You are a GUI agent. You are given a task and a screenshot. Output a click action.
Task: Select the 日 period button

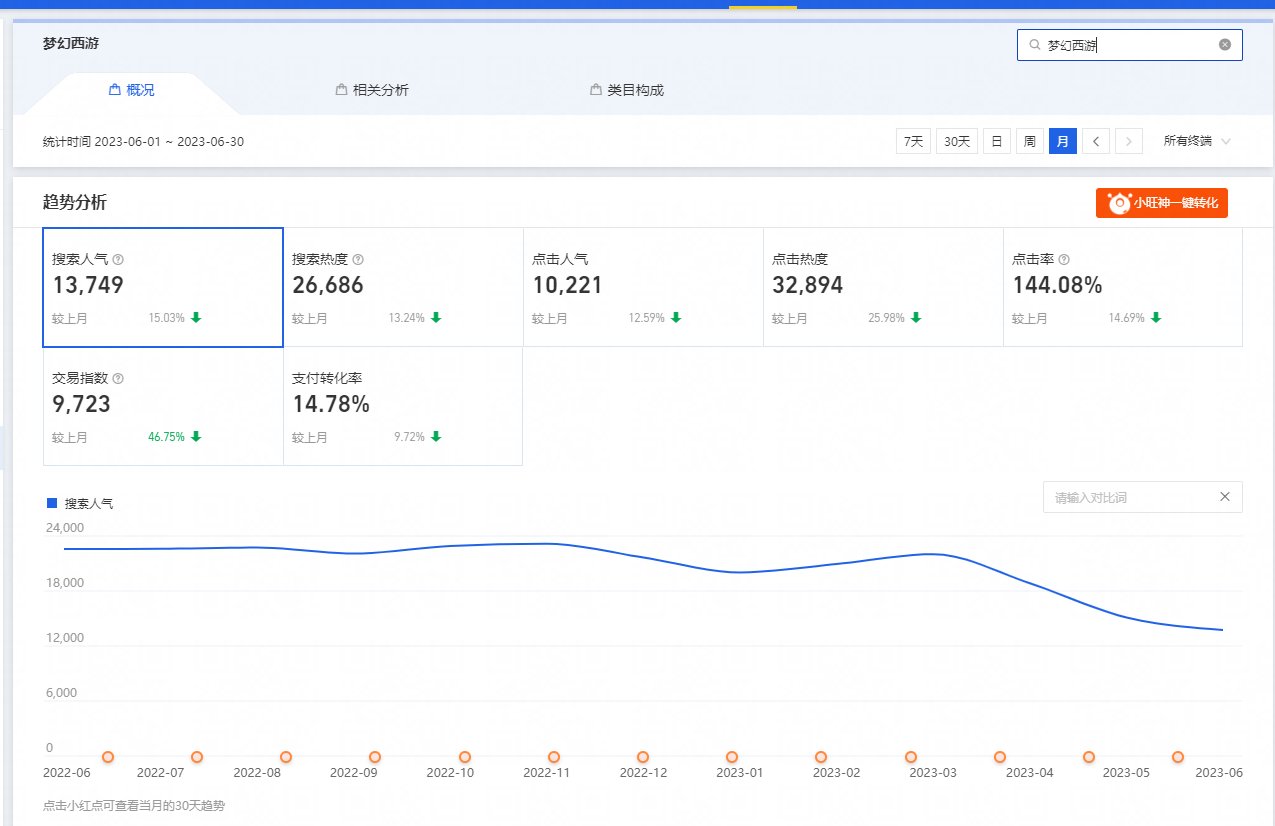(x=996, y=141)
